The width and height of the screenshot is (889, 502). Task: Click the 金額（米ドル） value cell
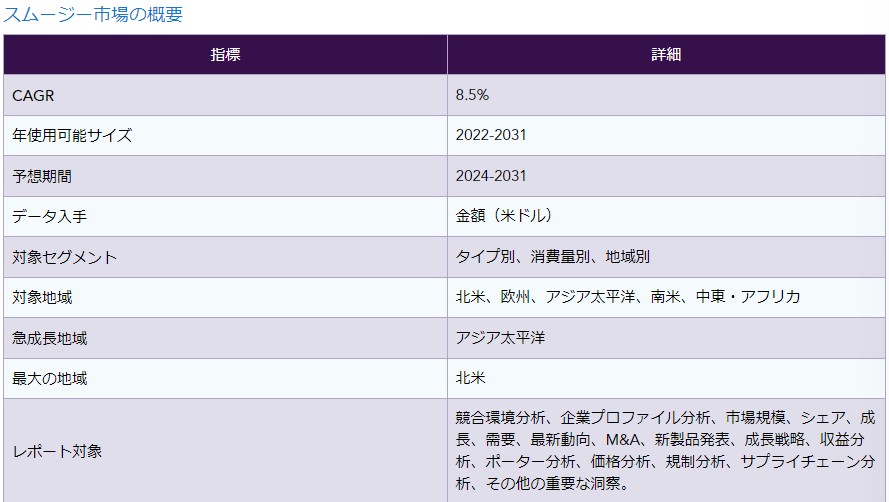(x=504, y=216)
